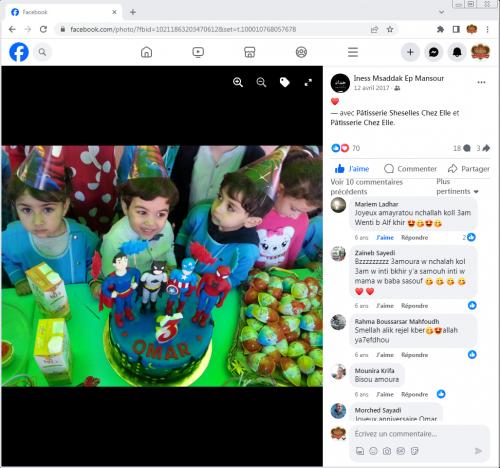Attach a photo to comment
This screenshot has height=468, width=500.
point(387,451)
